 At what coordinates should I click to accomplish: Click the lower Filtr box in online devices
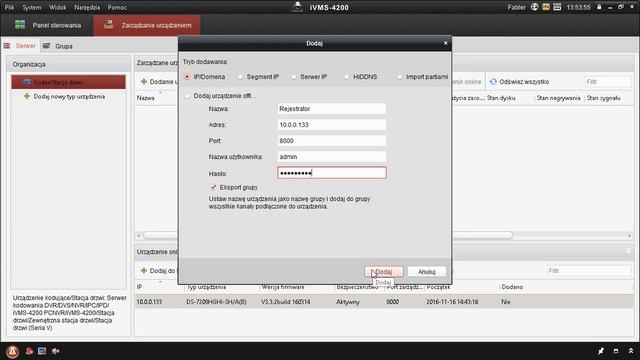[x=589, y=270]
